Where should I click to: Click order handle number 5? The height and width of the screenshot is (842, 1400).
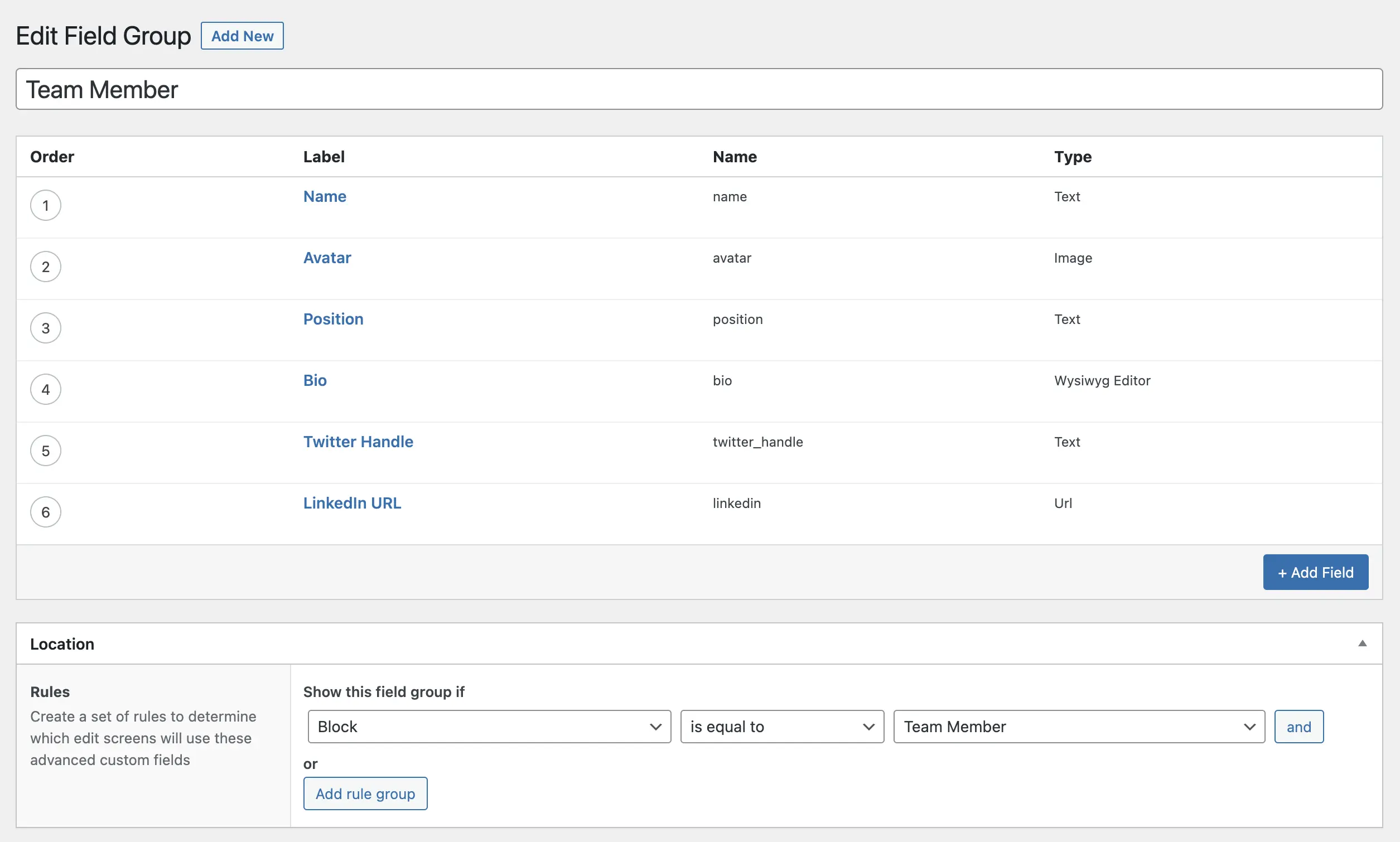coord(45,451)
